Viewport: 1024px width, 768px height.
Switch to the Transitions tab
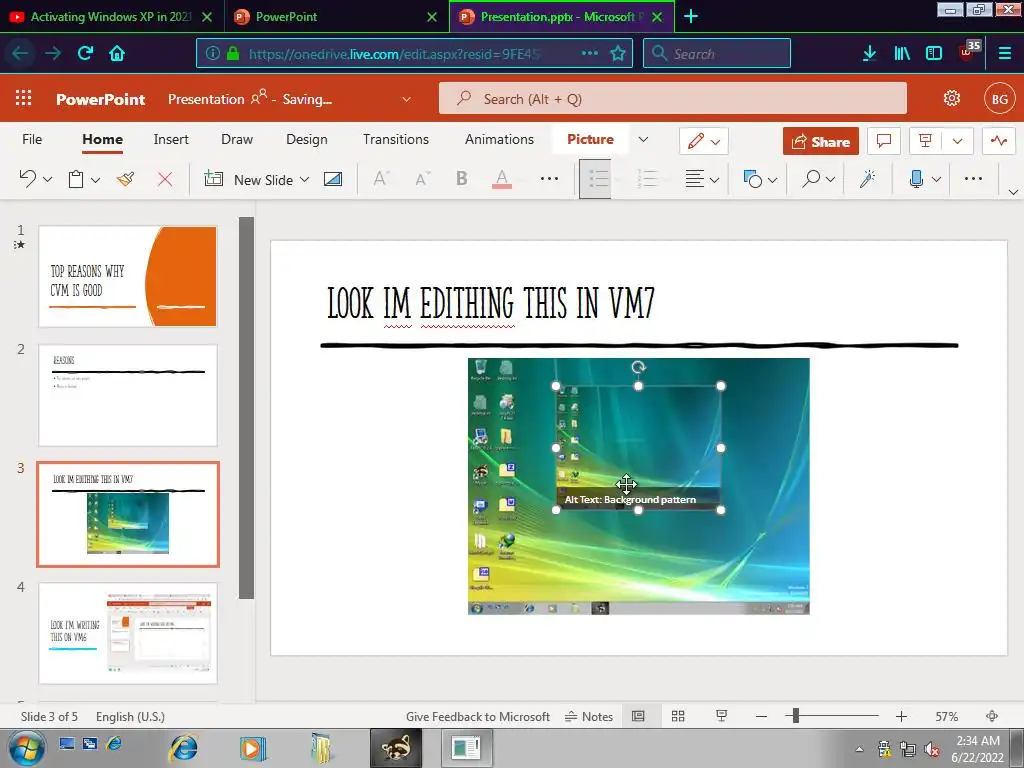[396, 139]
